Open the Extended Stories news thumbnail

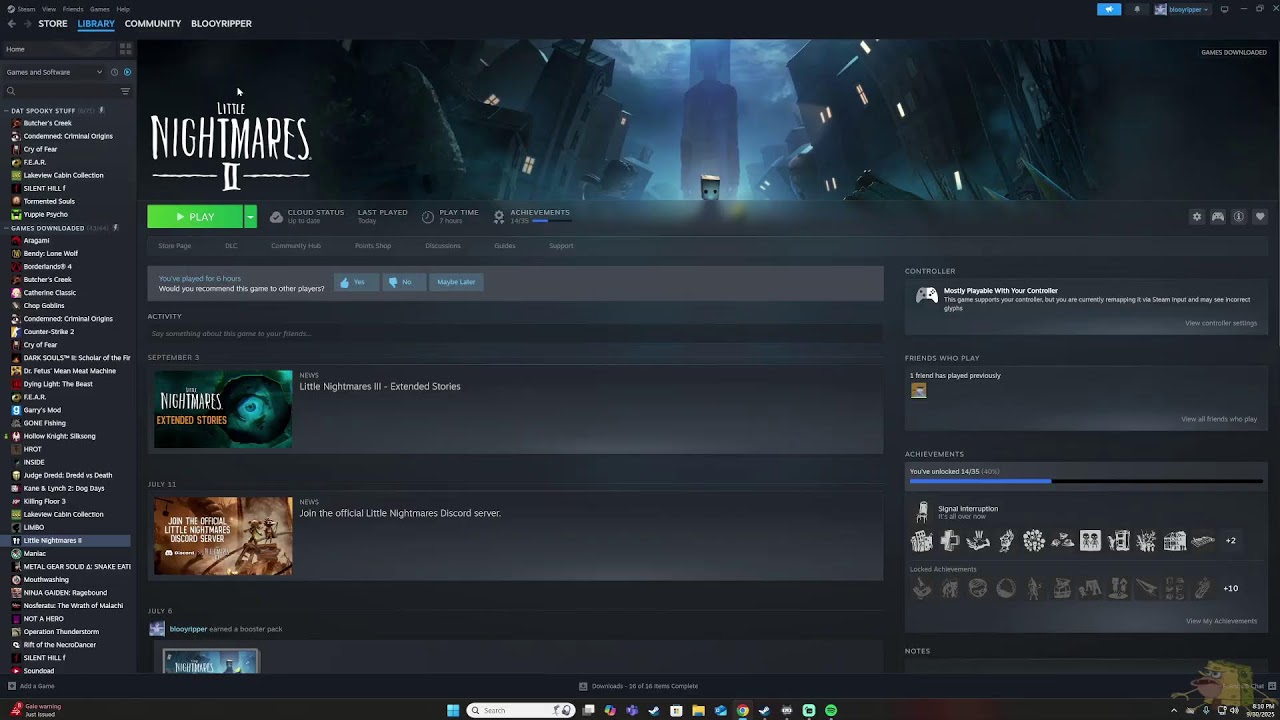[x=223, y=409]
